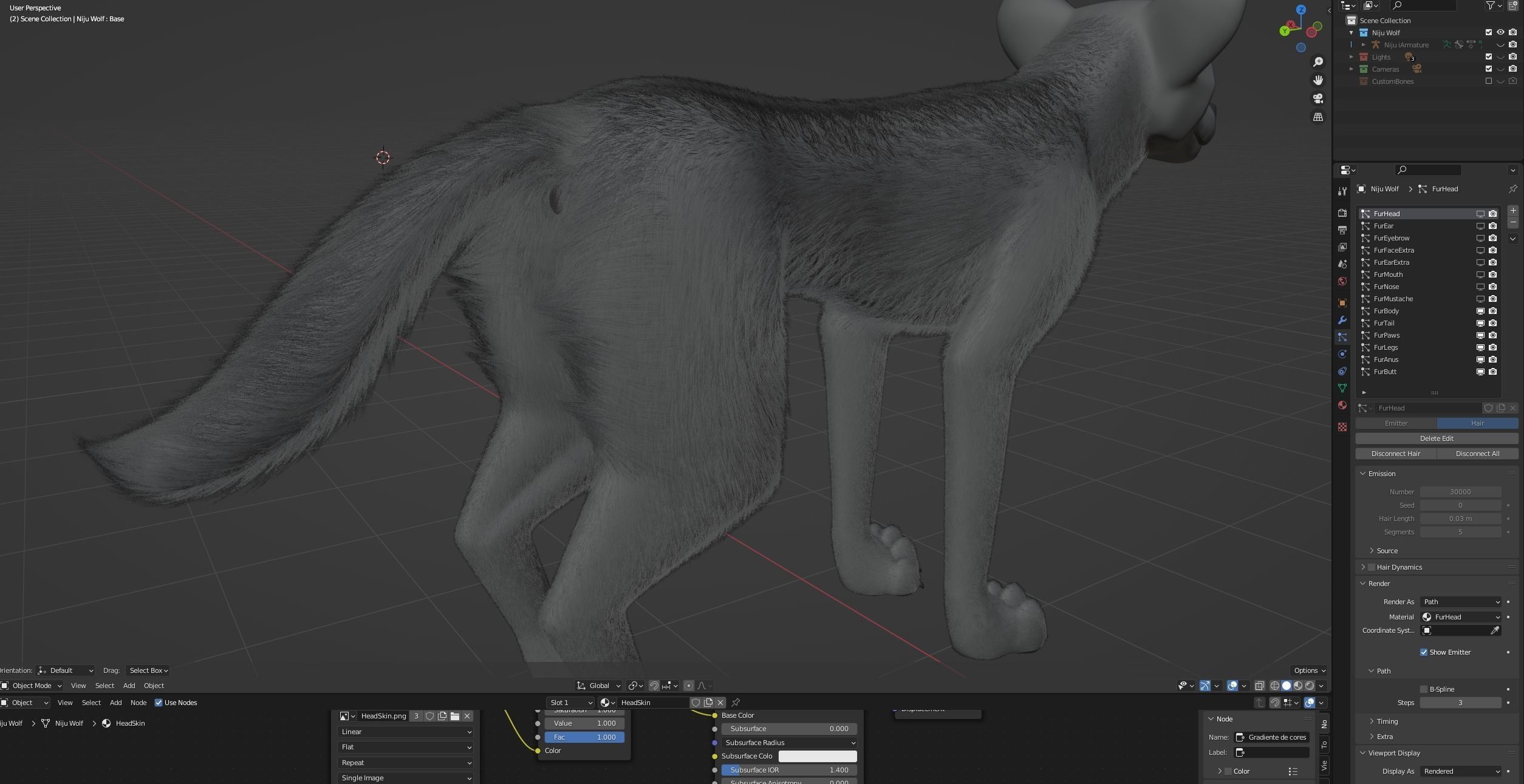
Task: Open the node editor Node menu
Action: [x=138, y=703]
